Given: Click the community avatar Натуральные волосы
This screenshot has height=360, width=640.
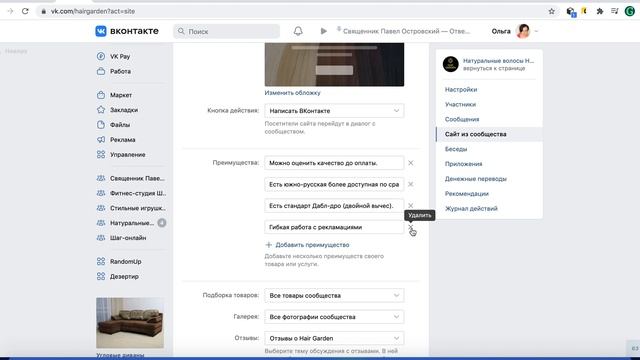Looking at the screenshot, I should tap(451, 64).
